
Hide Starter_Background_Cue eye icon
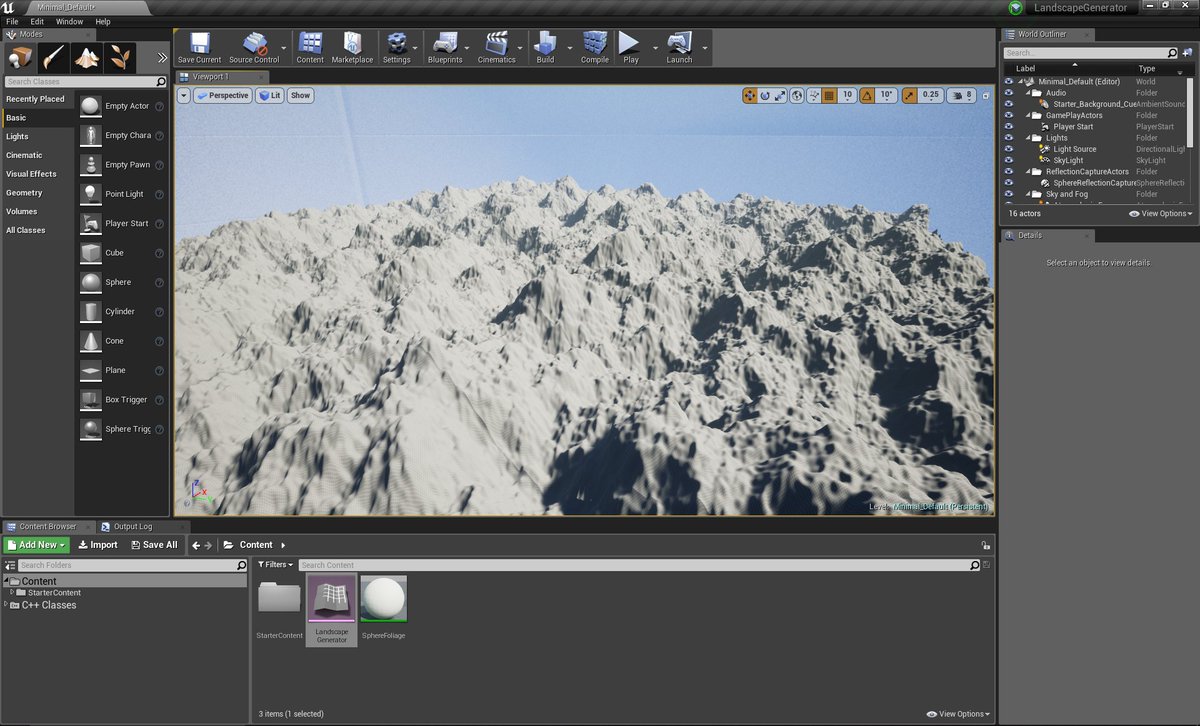(x=1009, y=103)
